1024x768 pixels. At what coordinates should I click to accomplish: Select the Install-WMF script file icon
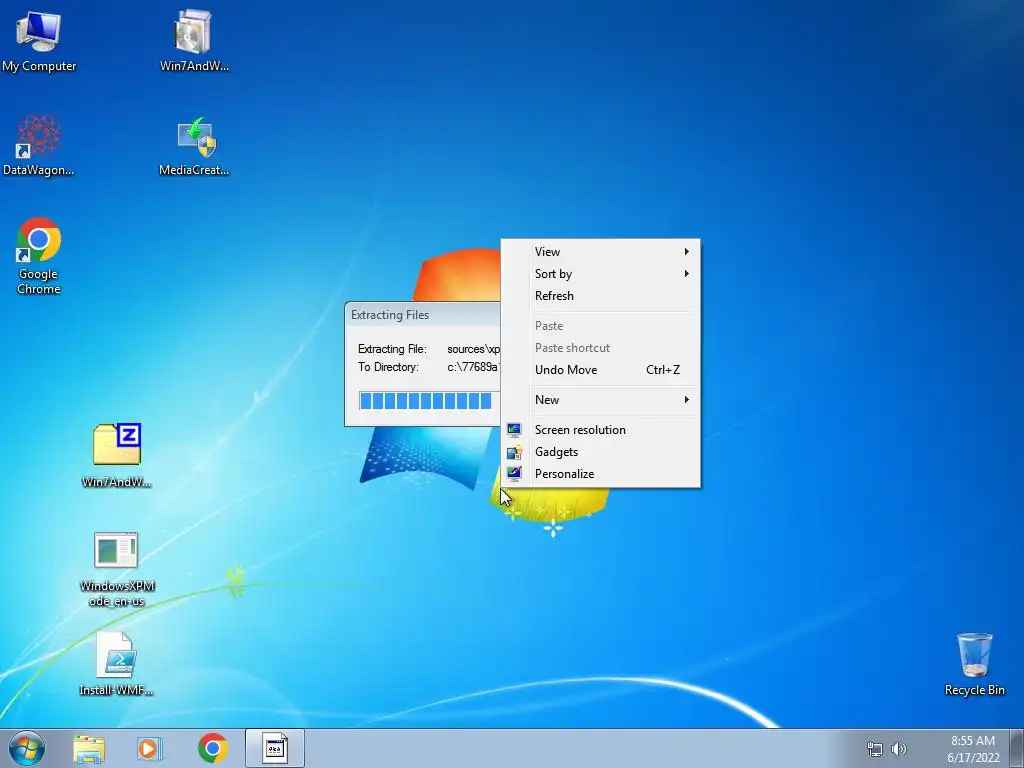(x=116, y=664)
